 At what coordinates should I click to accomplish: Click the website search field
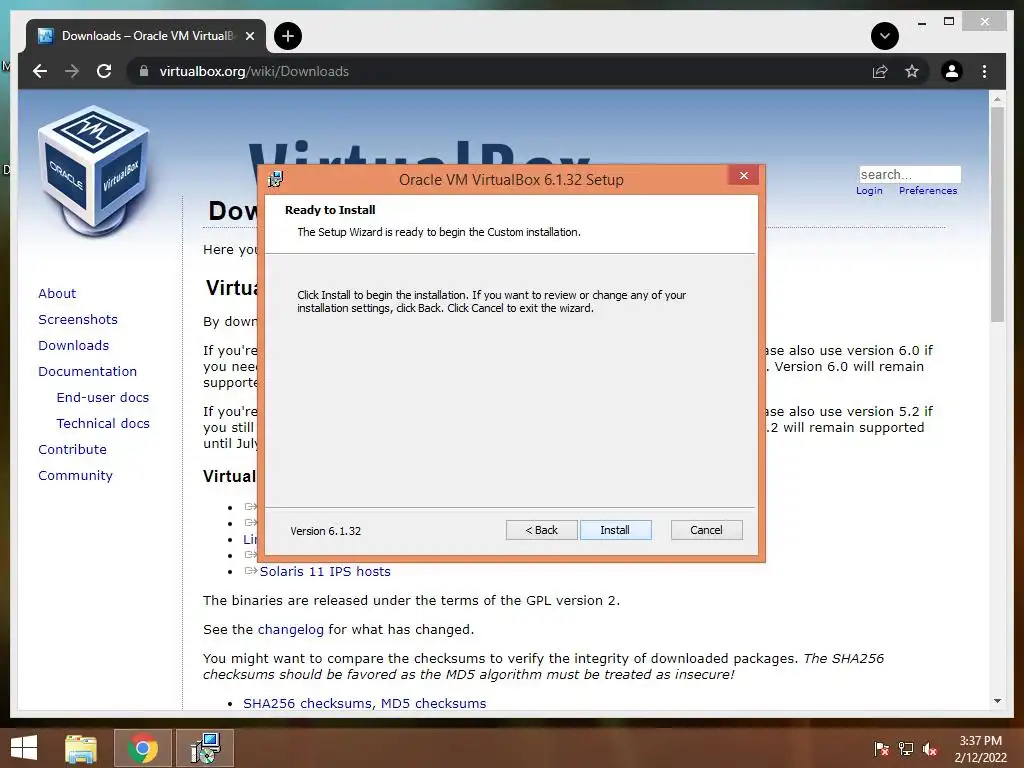point(910,174)
